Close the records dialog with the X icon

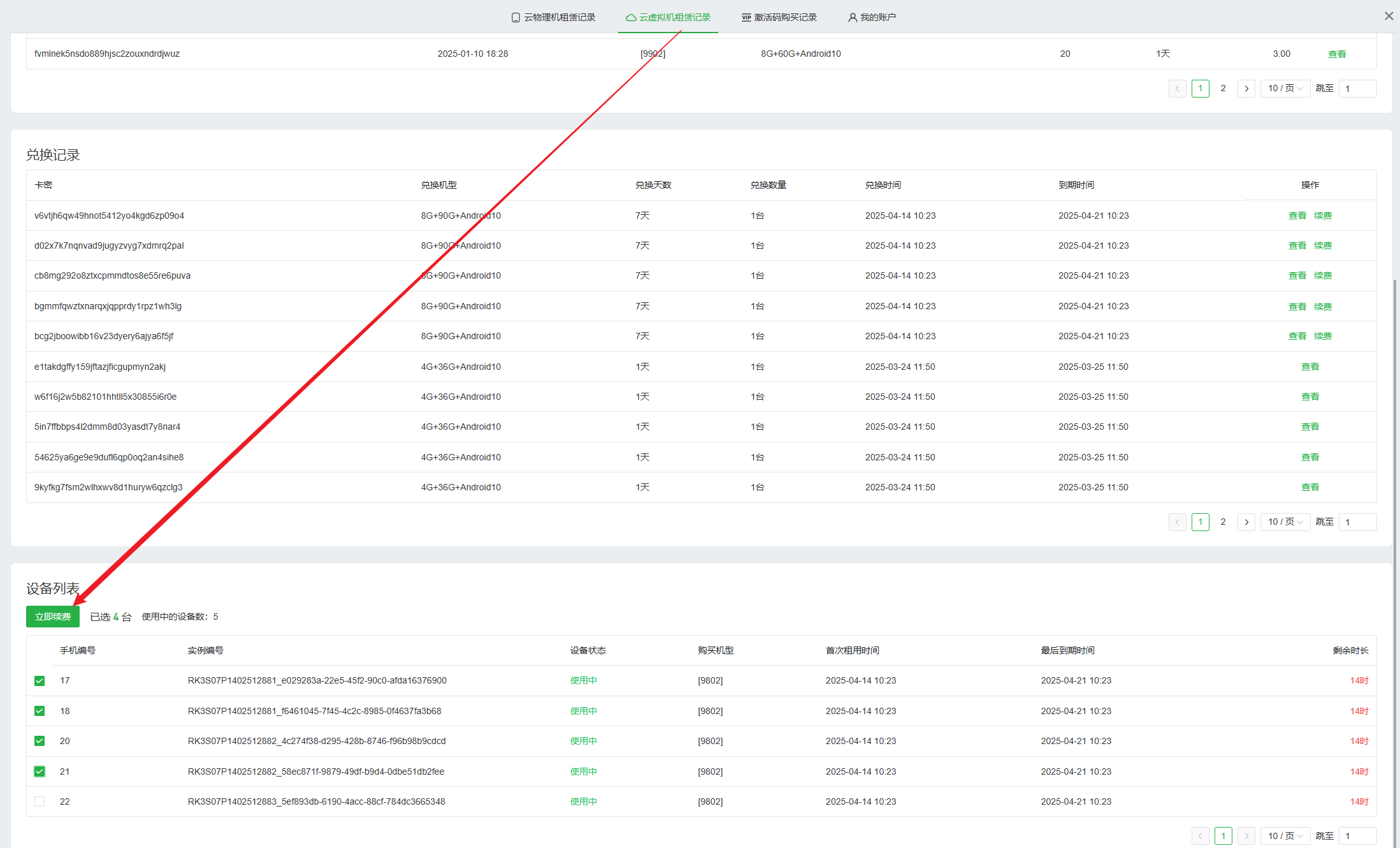point(1389,16)
